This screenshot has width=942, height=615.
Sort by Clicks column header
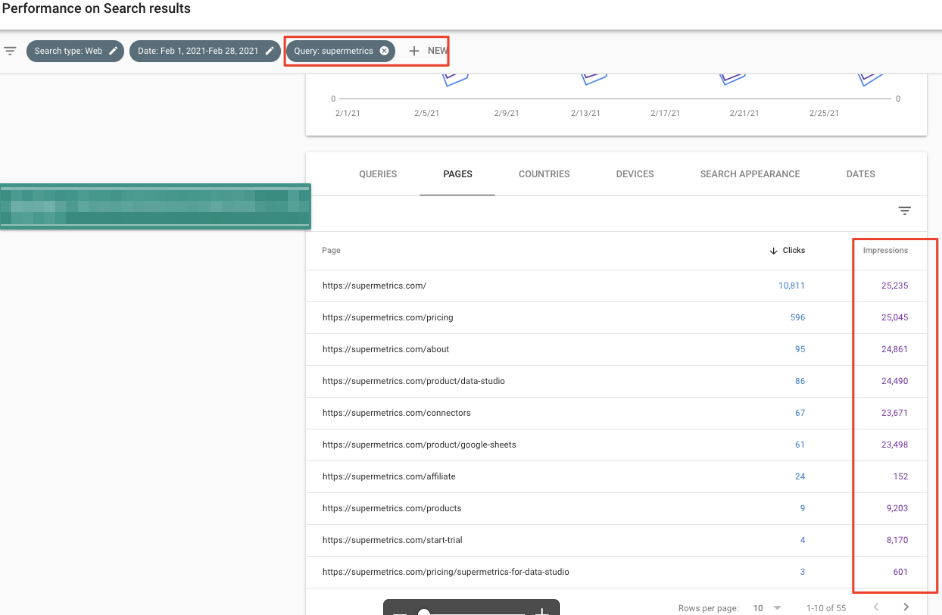(787, 250)
